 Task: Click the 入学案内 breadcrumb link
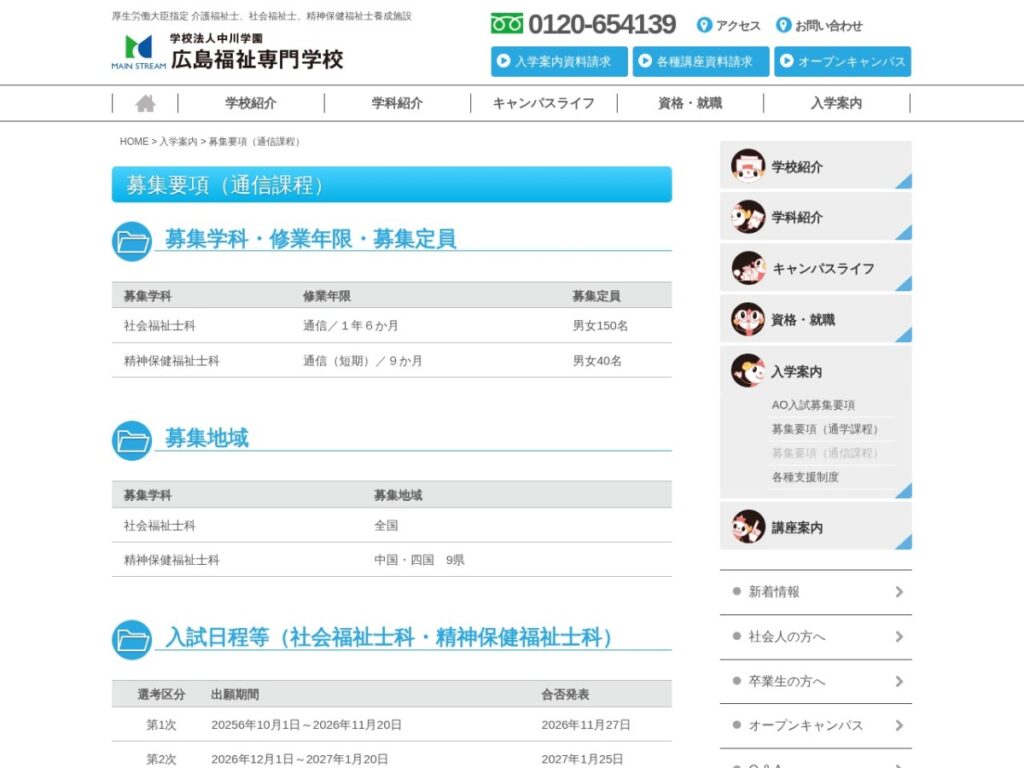[178, 142]
